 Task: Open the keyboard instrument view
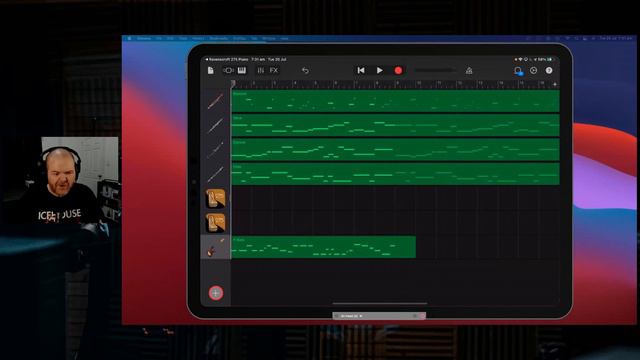tap(242, 71)
